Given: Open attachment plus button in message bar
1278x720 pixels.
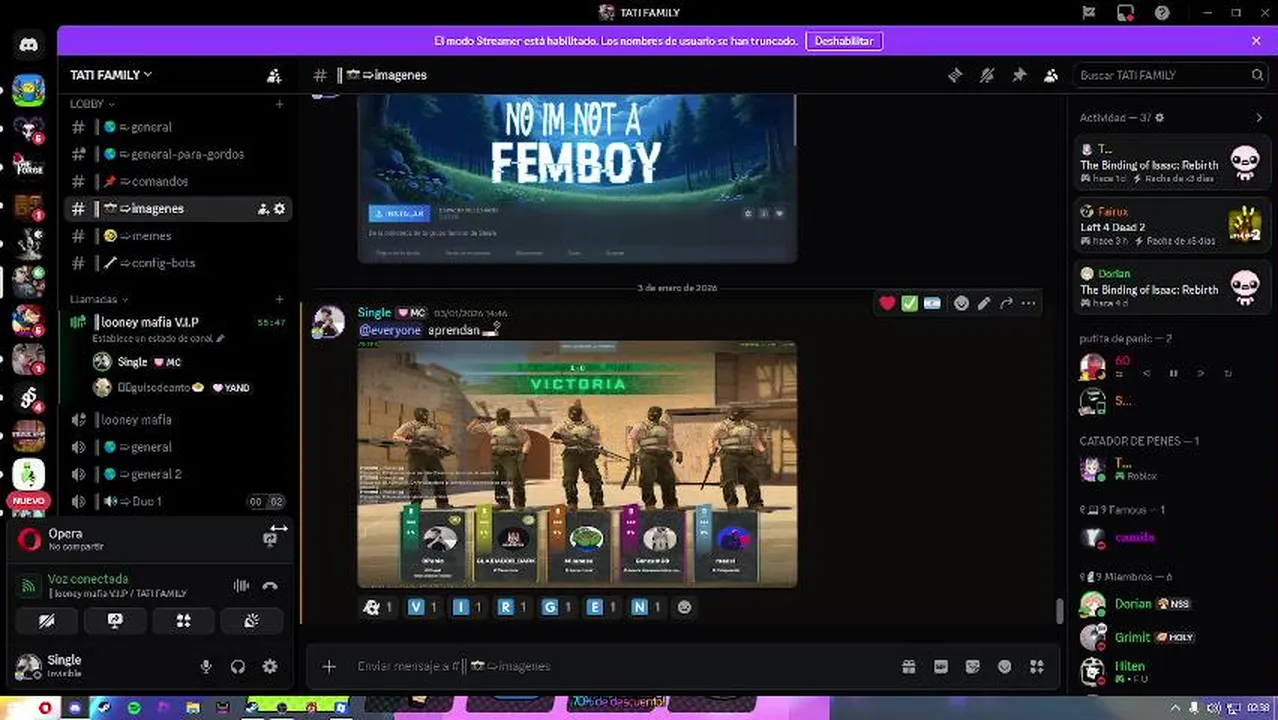Looking at the screenshot, I should tap(329, 666).
